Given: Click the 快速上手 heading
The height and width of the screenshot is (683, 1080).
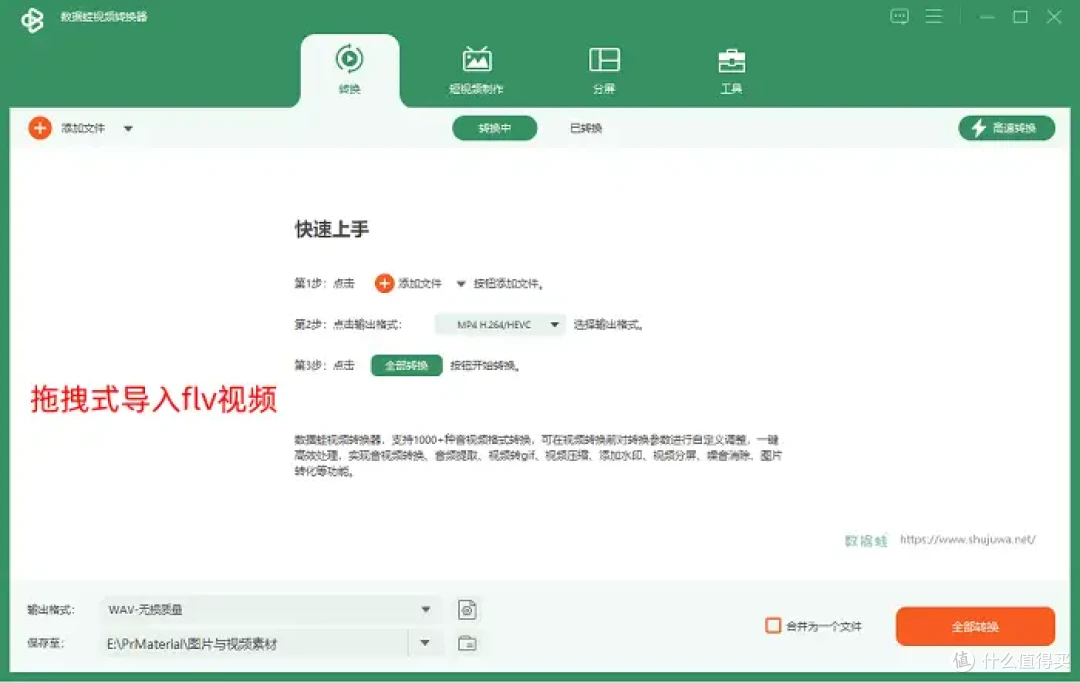Looking at the screenshot, I should 332,229.
